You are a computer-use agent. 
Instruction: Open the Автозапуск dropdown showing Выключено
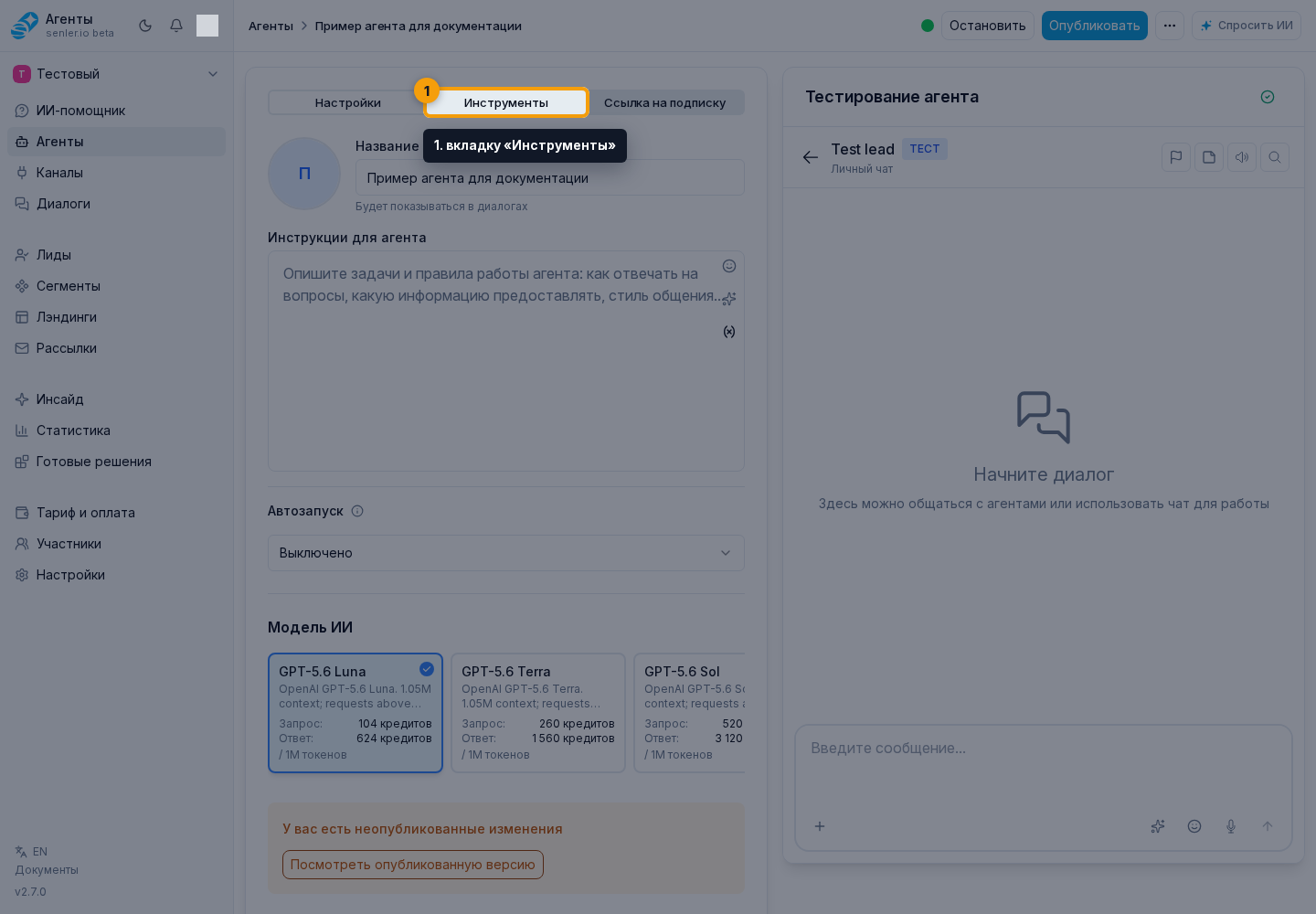(506, 553)
